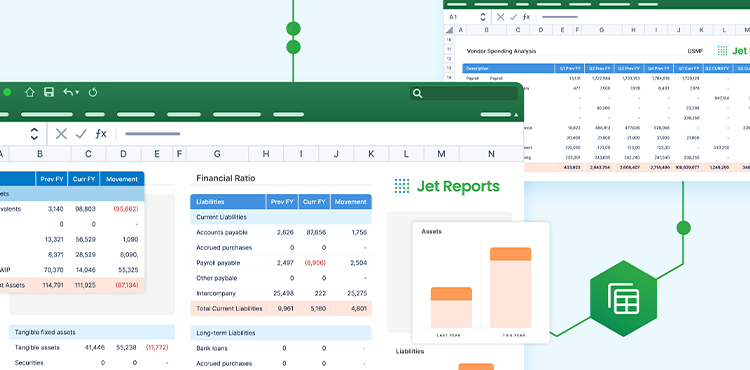
Task: Click the fx icon in back window
Action: [526, 17]
